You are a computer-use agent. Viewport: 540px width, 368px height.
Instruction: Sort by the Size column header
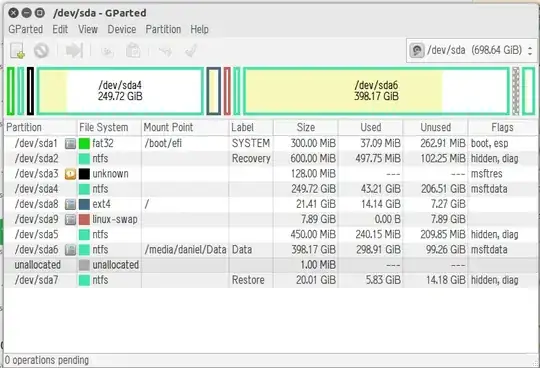click(306, 127)
